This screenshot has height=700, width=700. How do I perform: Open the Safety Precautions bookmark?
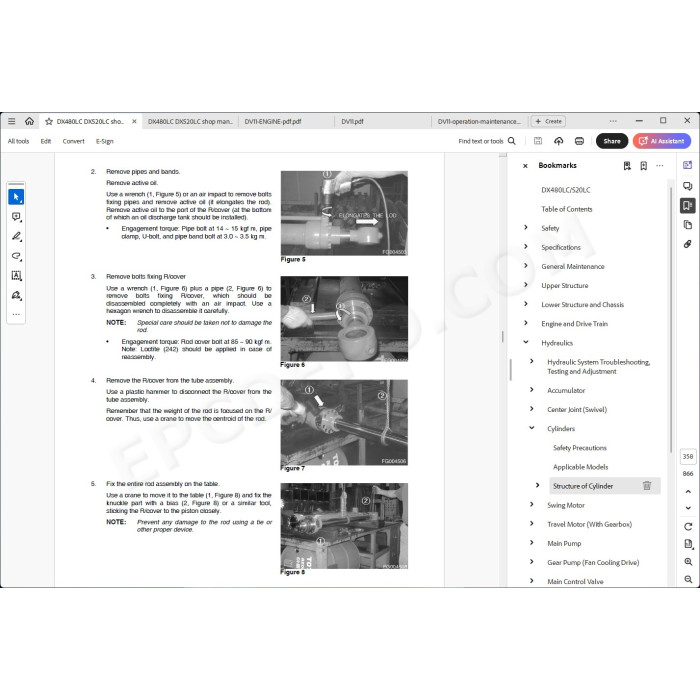579,448
